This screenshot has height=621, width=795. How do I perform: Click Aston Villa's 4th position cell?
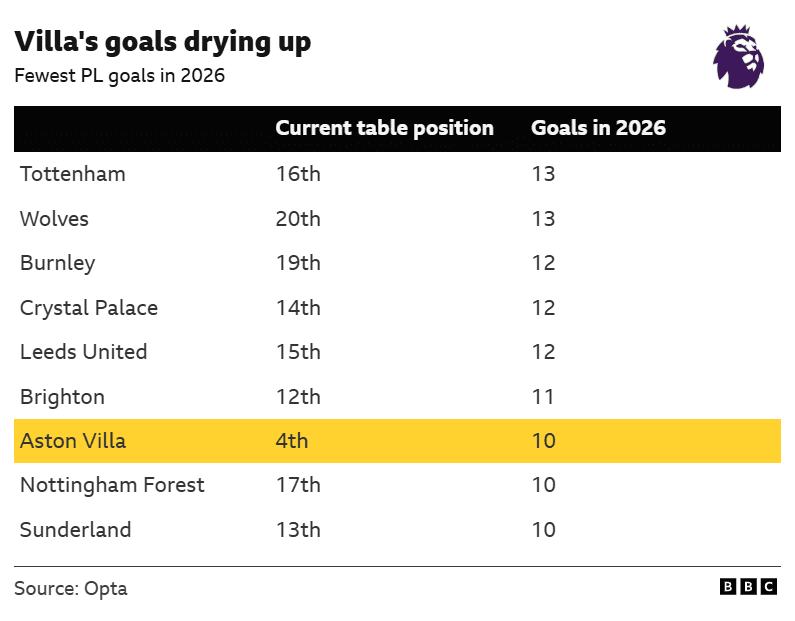pos(292,441)
